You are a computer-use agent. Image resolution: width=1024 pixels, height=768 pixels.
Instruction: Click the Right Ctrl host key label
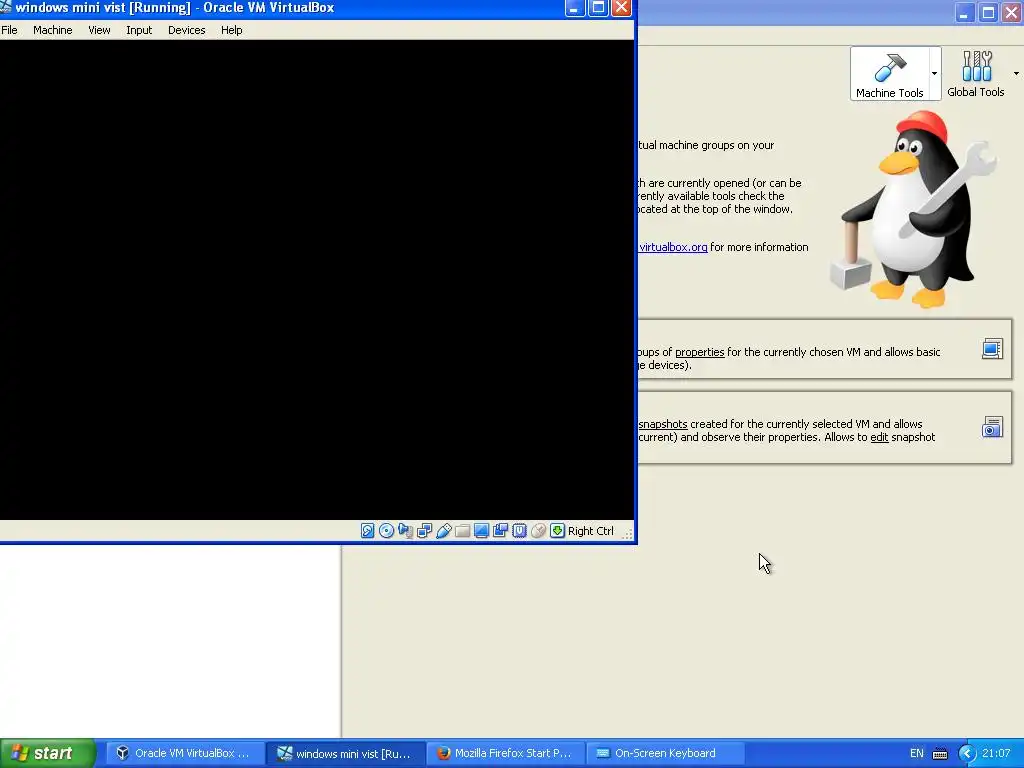tap(591, 531)
